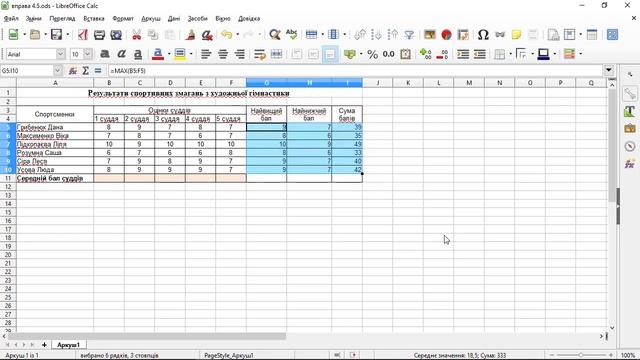This screenshot has height=360, width=640.
Task: Open the Conditional Formatting dropdown arrow
Action: click(x=580, y=54)
